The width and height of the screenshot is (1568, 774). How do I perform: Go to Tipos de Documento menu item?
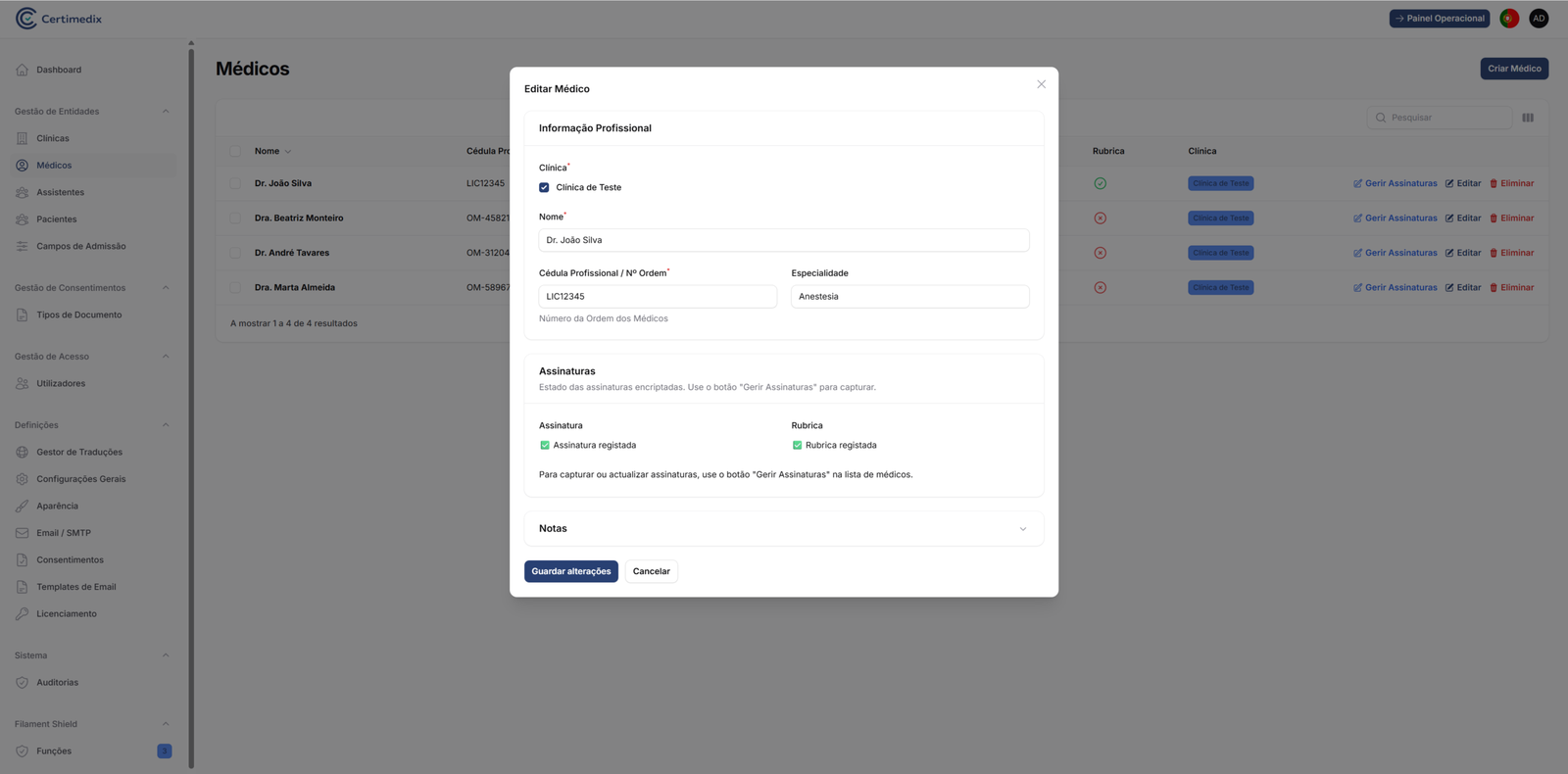point(78,315)
